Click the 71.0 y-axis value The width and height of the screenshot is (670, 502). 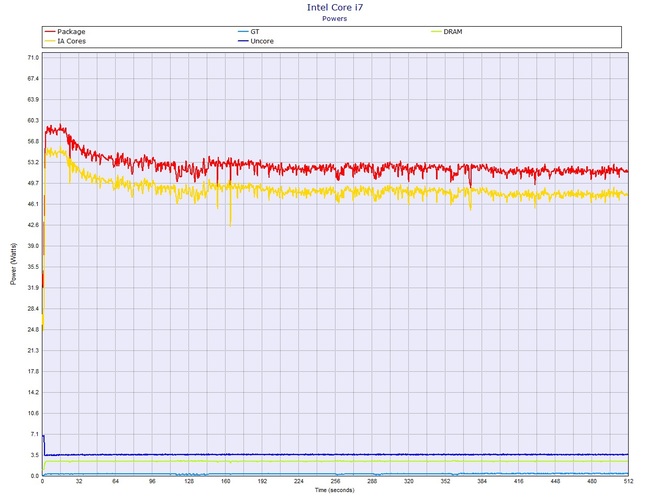[x=33, y=58]
